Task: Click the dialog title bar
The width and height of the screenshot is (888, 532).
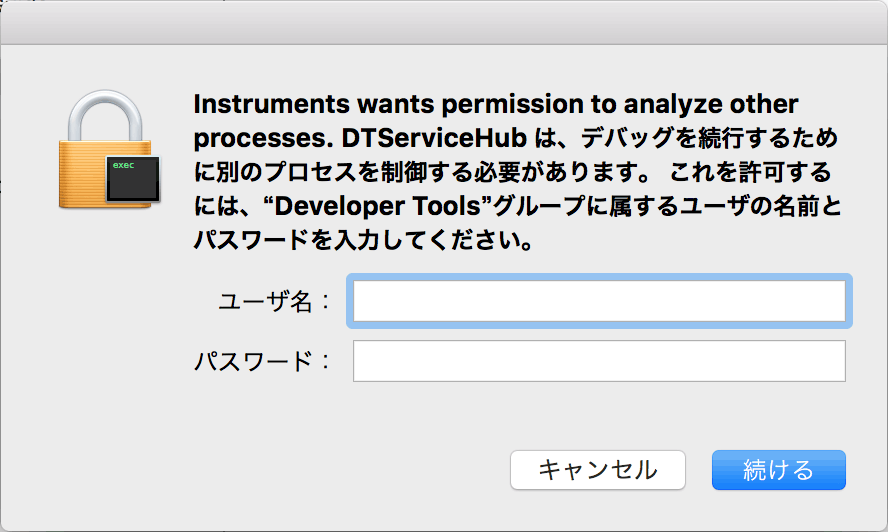Action: (444, 22)
